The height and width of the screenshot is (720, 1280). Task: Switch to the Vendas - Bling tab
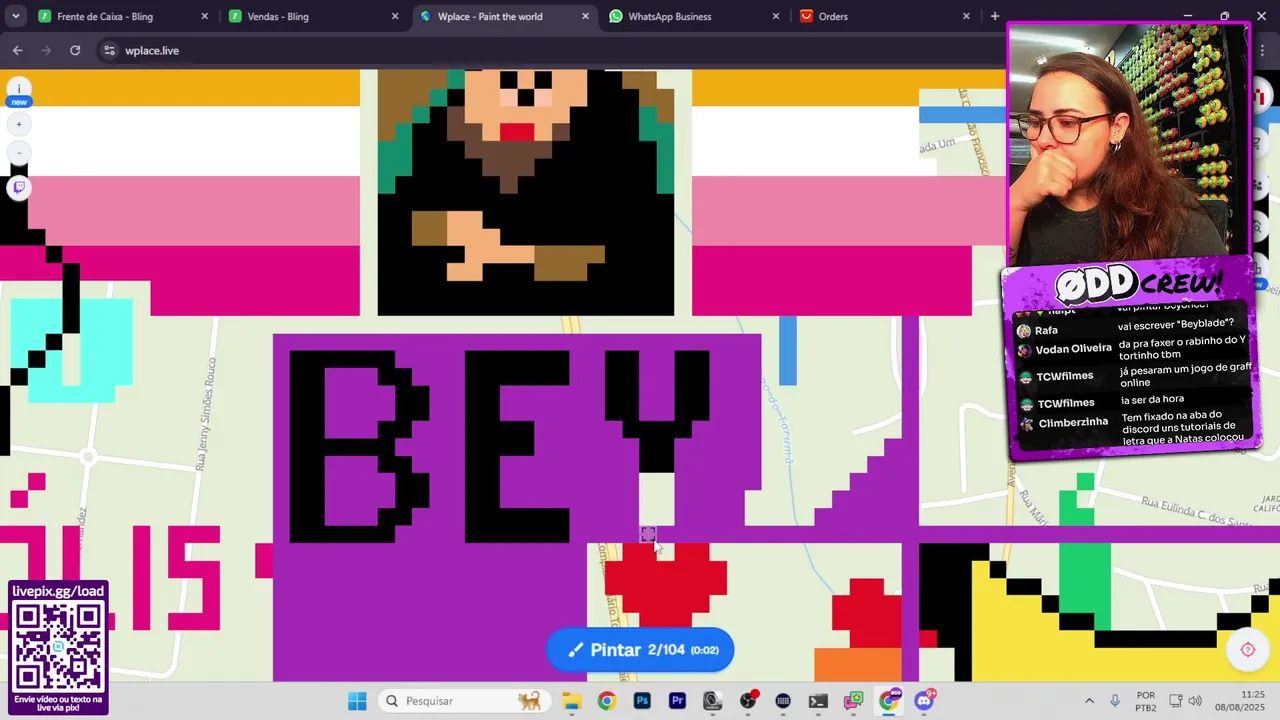pos(313,16)
